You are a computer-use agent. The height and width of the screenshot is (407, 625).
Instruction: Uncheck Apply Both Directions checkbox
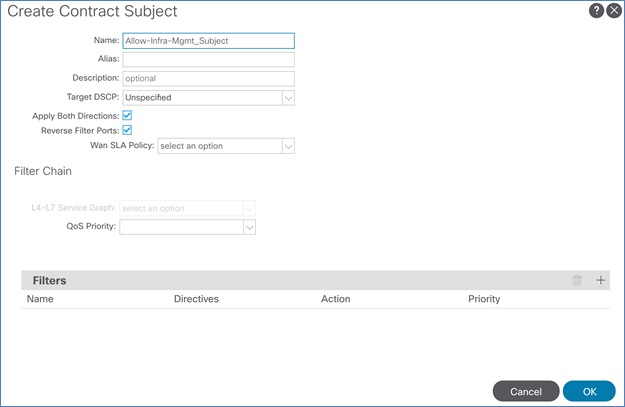[x=127, y=116]
